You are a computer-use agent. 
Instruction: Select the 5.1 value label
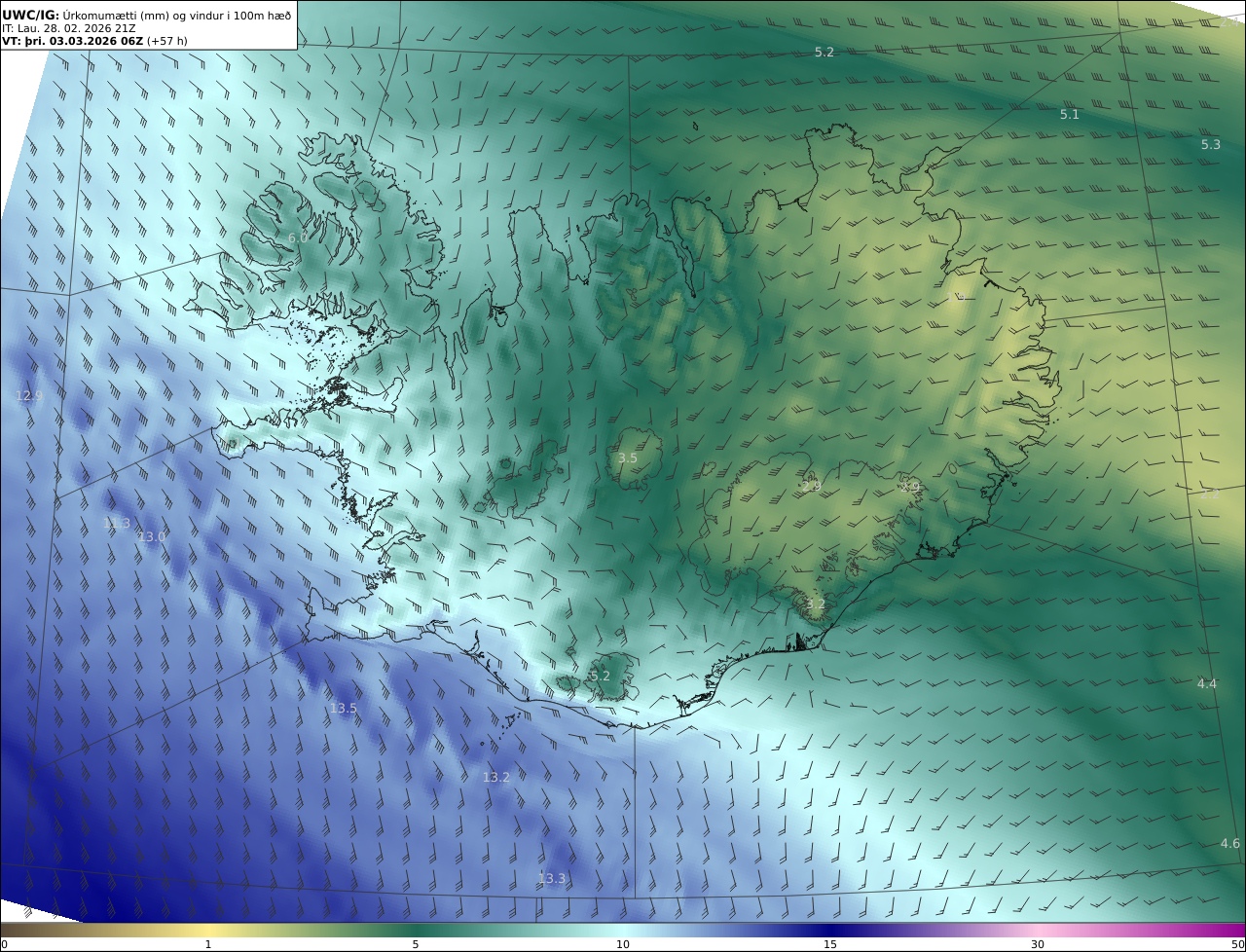tap(1070, 114)
